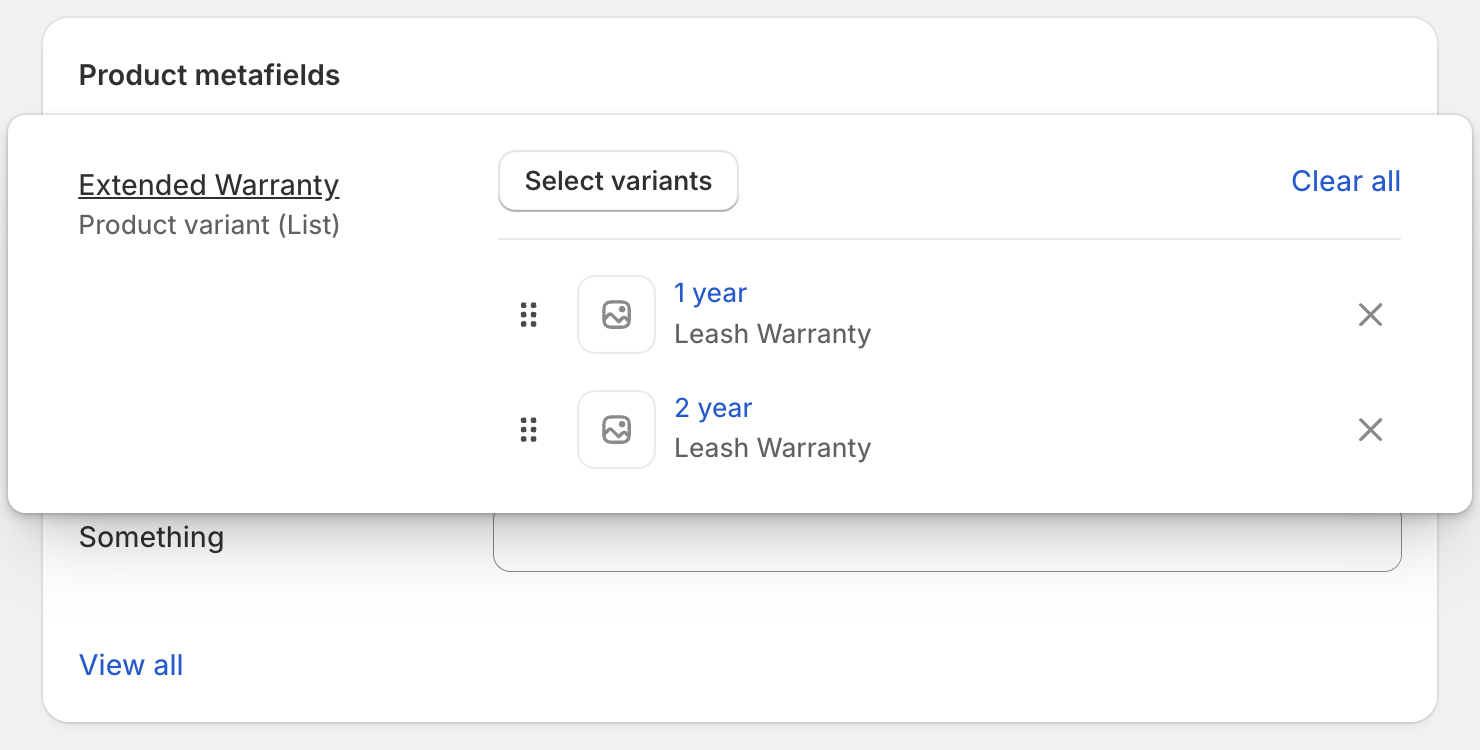Image resolution: width=1480 pixels, height=750 pixels.
Task: Remove the 2 year variant with X
Action: point(1370,430)
